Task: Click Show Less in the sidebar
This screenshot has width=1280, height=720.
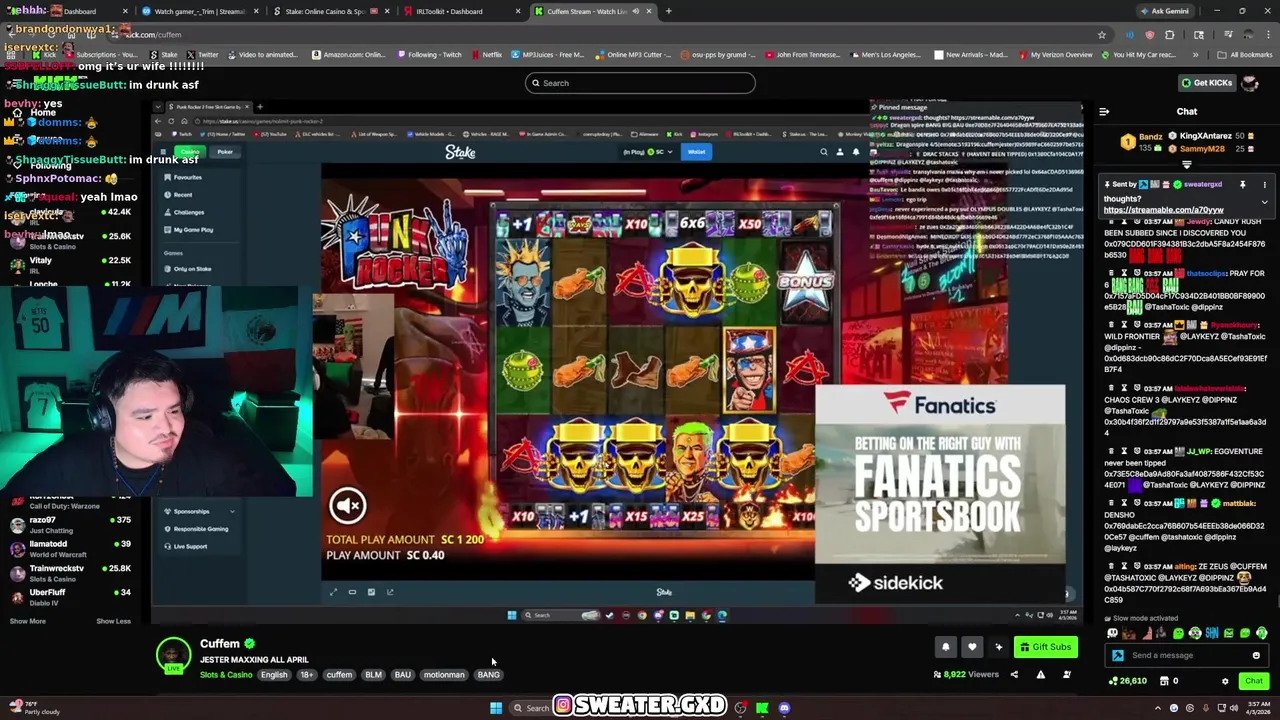Action: 113,621
